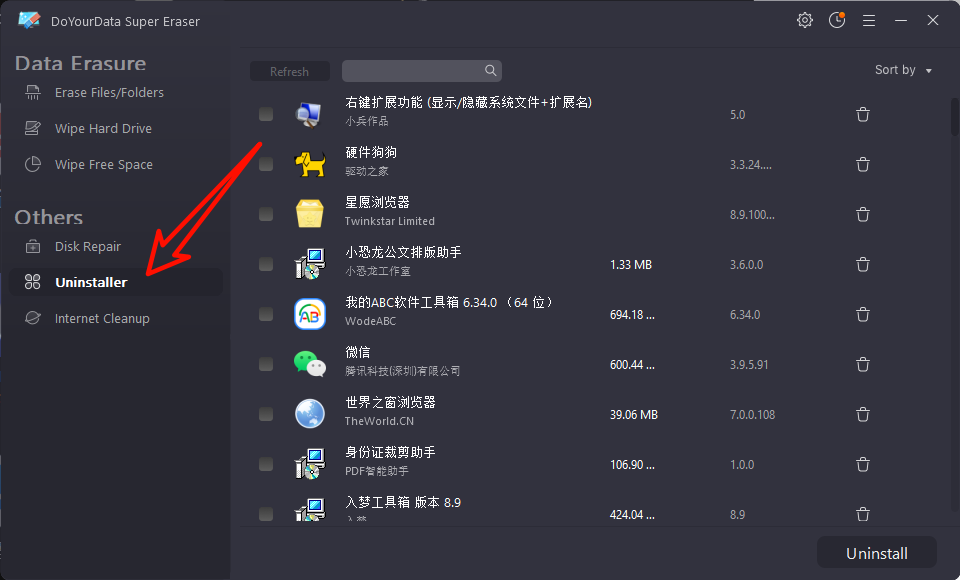Image resolution: width=960 pixels, height=580 pixels.
Task: Tick the checkbox for 右键扩展功能
Action: pyautogui.click(x=266, y=114)
